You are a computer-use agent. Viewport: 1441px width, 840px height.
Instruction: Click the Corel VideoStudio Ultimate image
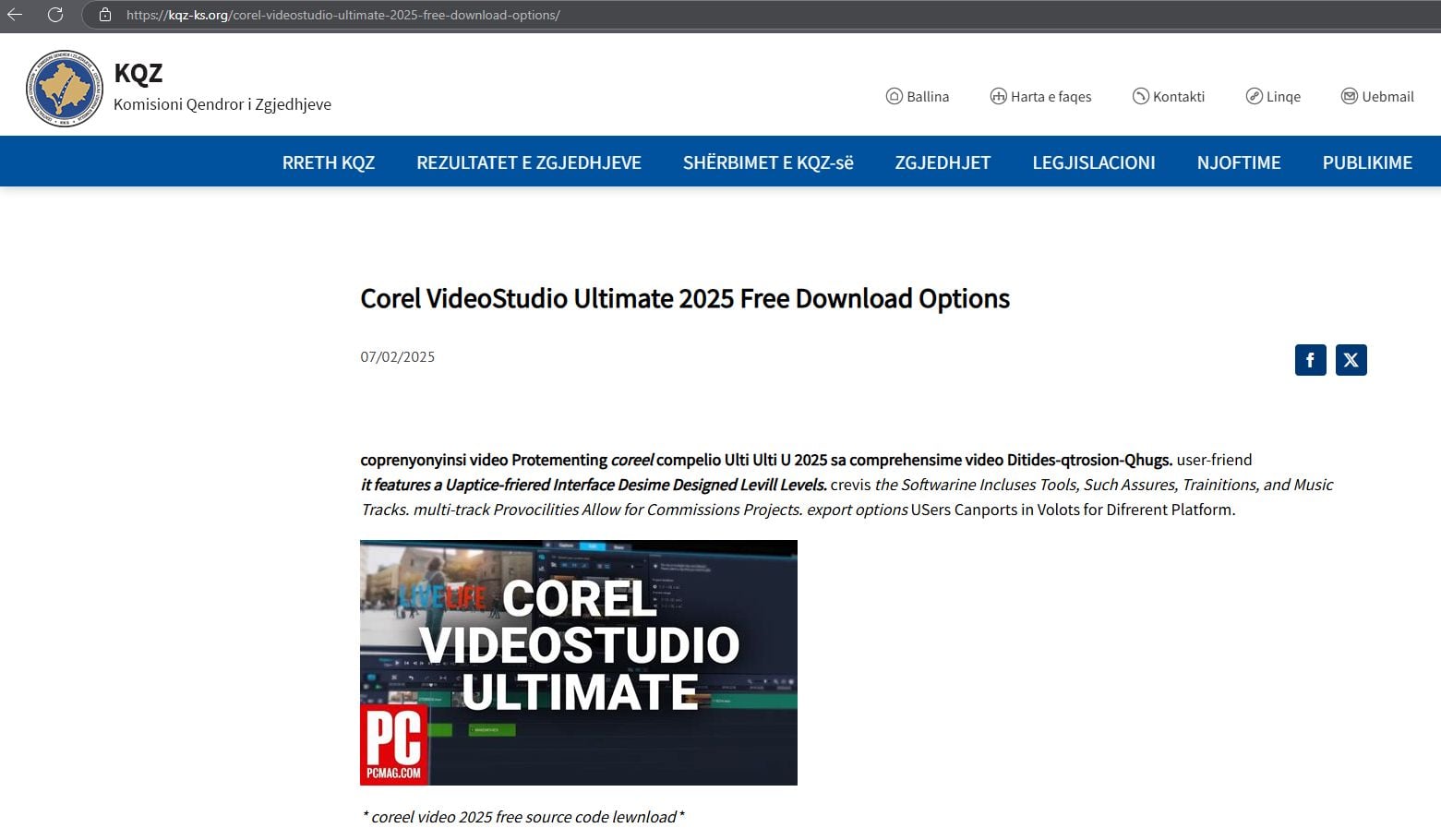tap(579, 663)
